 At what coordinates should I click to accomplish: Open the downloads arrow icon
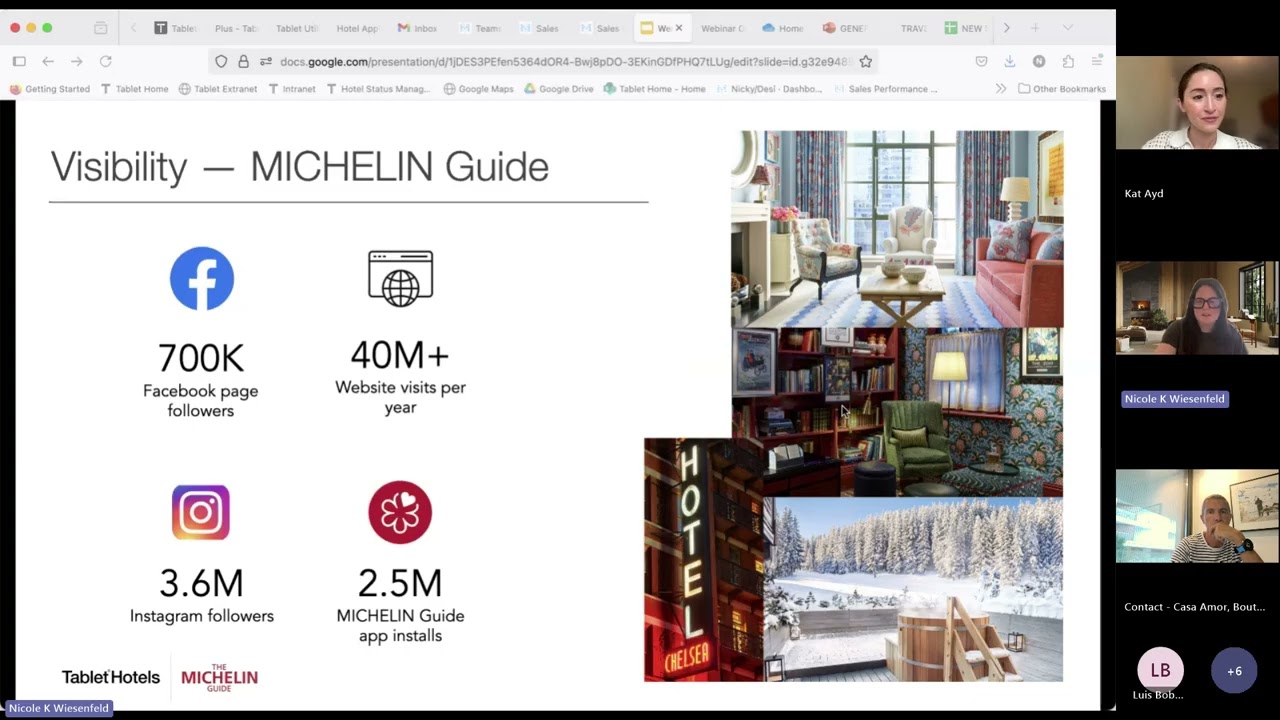[1010, 61]
